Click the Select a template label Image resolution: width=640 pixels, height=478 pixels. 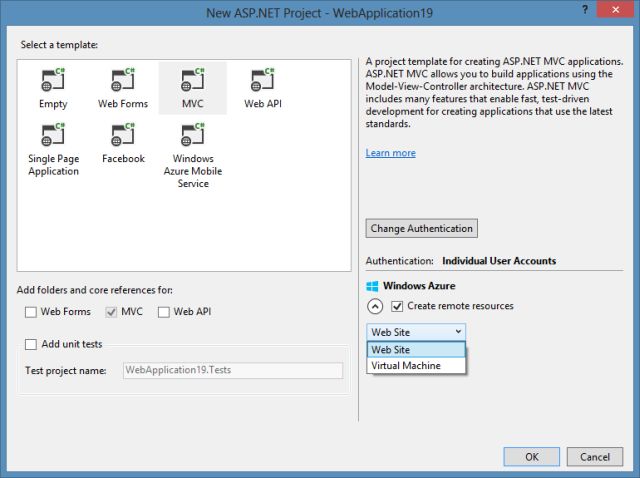tap(59, 45)
